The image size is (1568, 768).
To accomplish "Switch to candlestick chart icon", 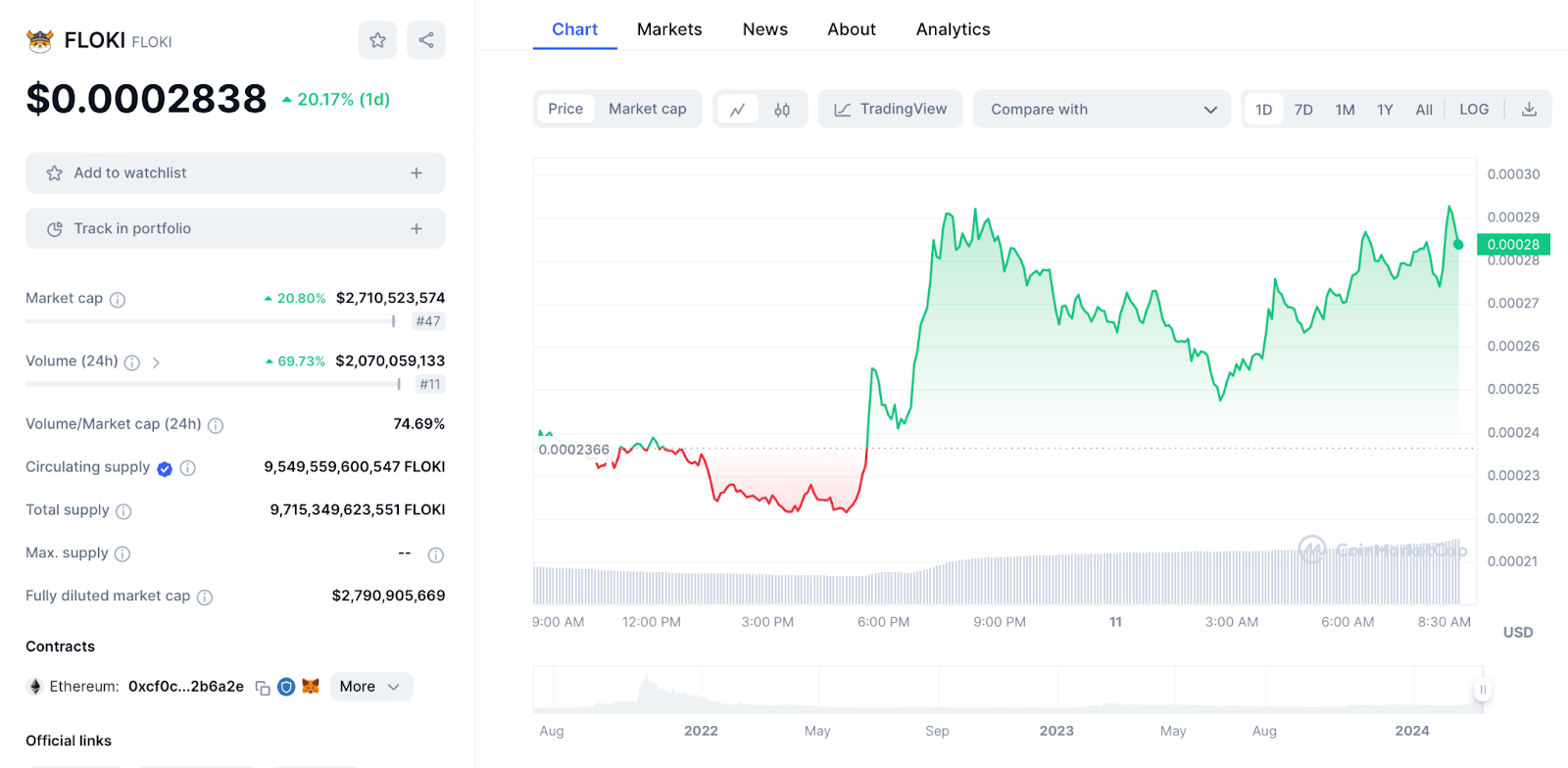I will pyautogui.click(x=782, y=110).
